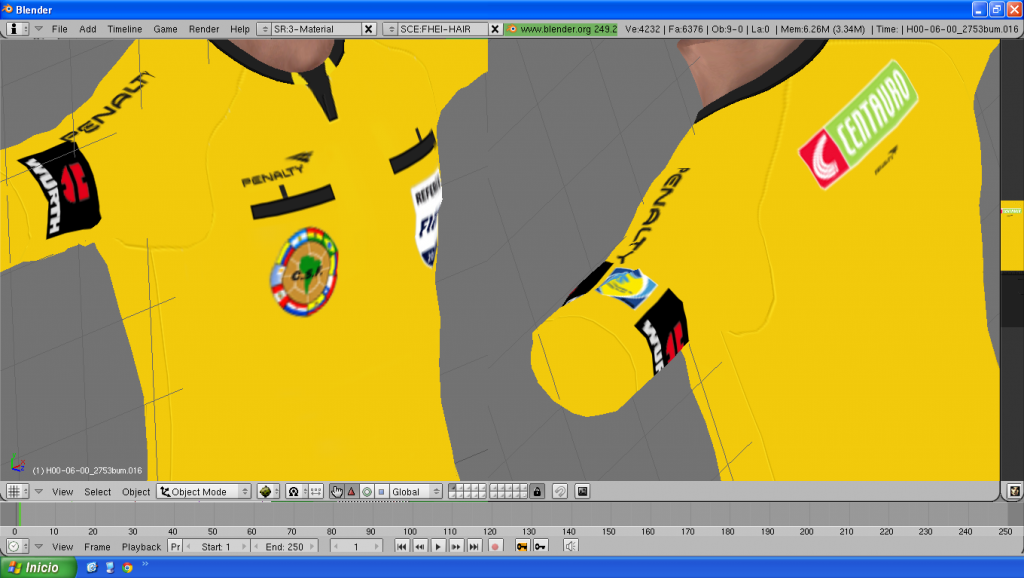Toggle the layer lock icon

coord(537,492)
